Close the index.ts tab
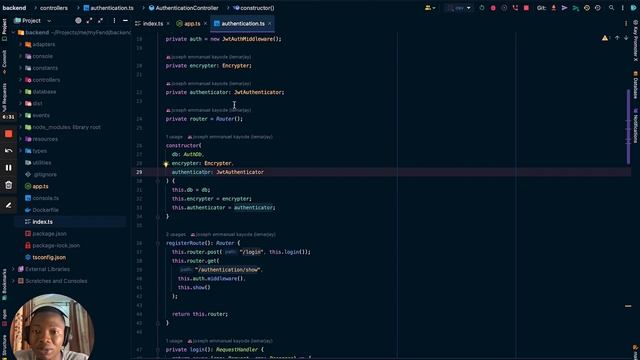The width and height of the screenshot is (640, 360). pyautogui.click(x=168, y=24)
